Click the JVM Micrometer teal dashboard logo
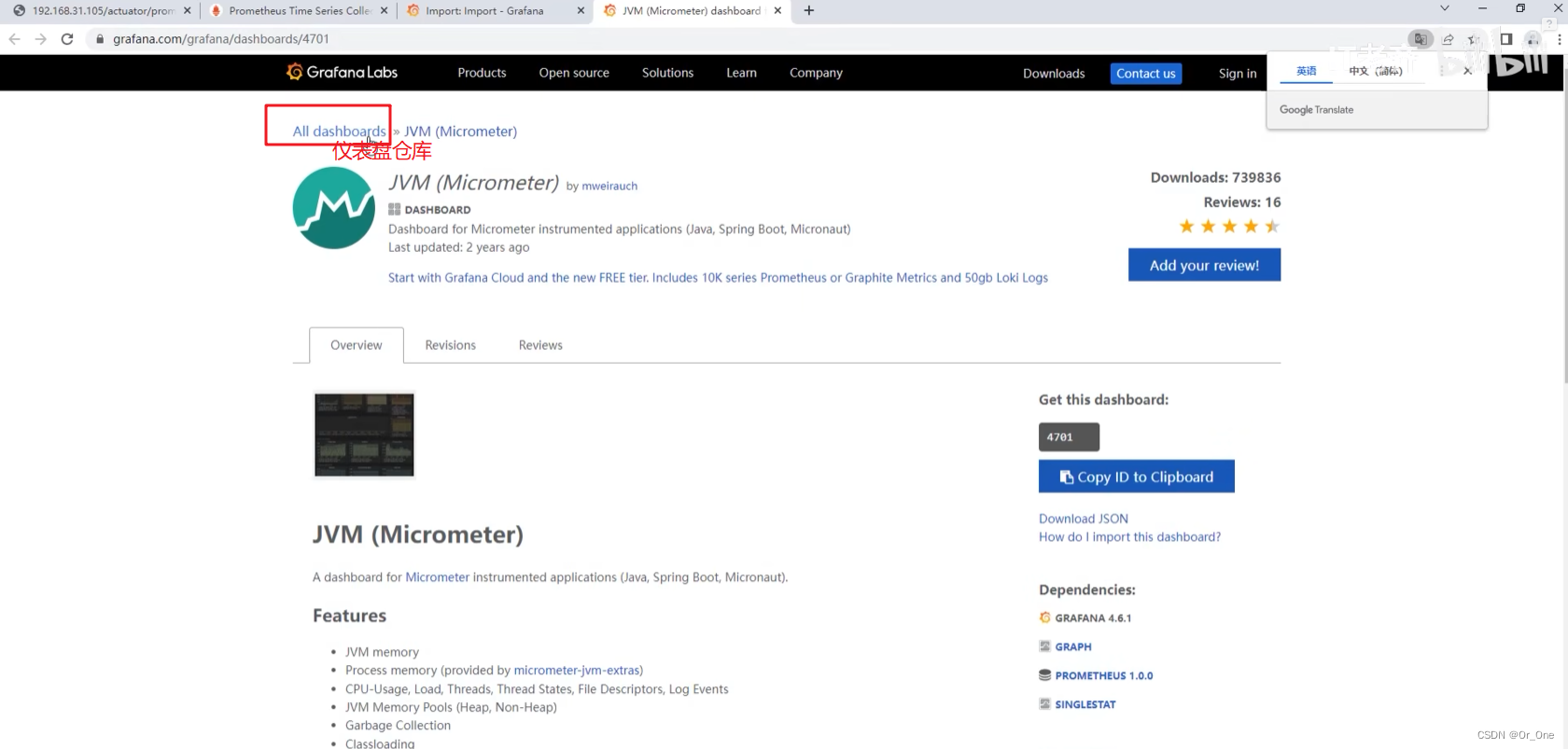This screenshot has height=749, width=1568. click(334, 208)
